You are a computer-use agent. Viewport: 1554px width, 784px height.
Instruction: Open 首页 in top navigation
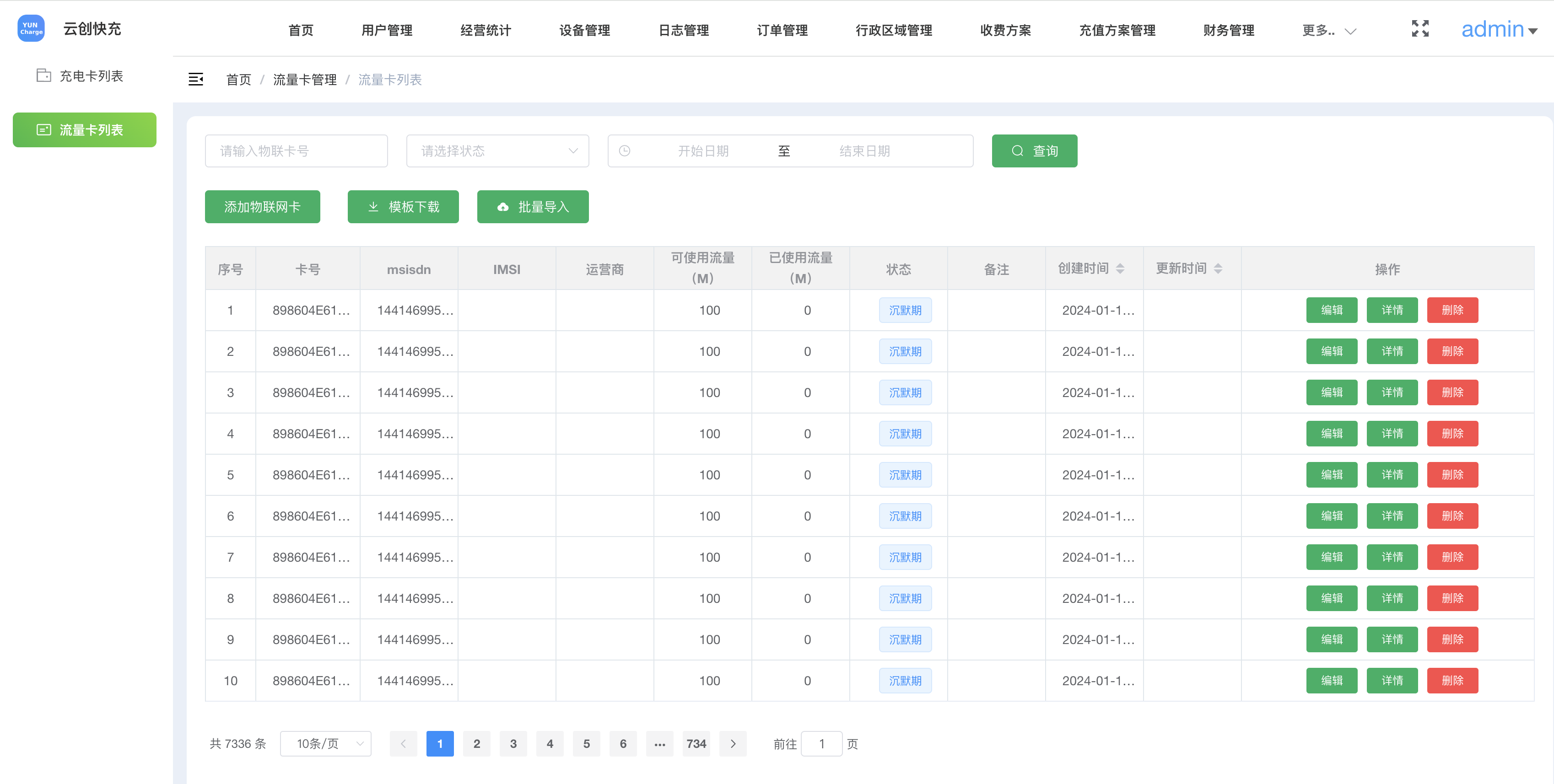[x=301, y=30]
